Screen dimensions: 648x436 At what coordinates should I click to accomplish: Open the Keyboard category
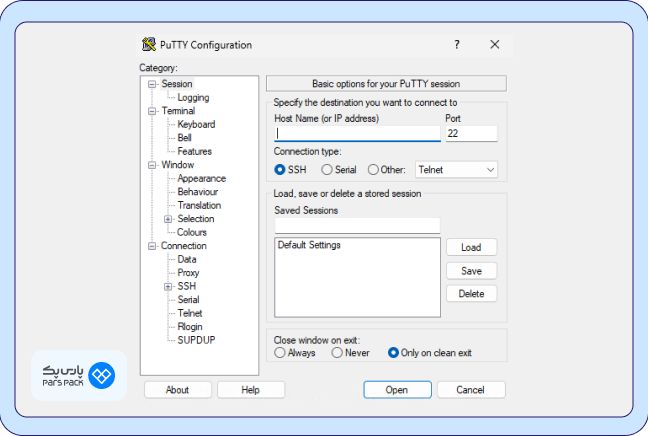[196, 124]
